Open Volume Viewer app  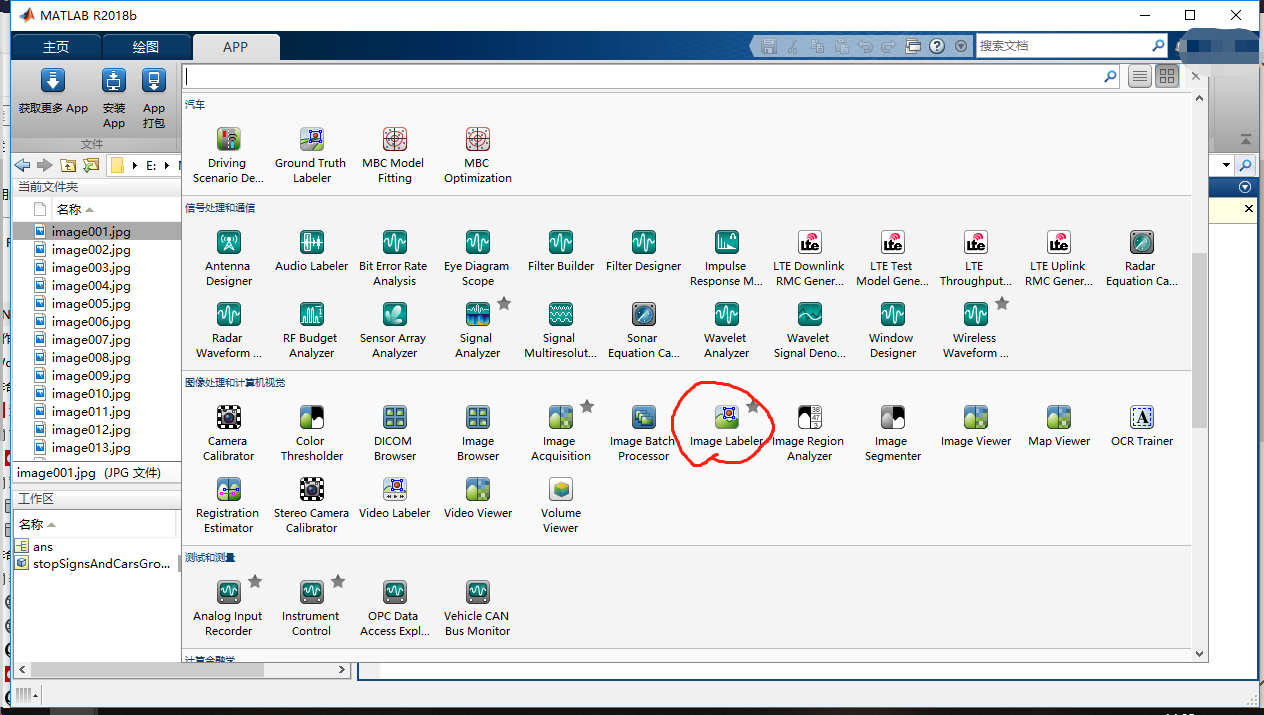point(560,505)
